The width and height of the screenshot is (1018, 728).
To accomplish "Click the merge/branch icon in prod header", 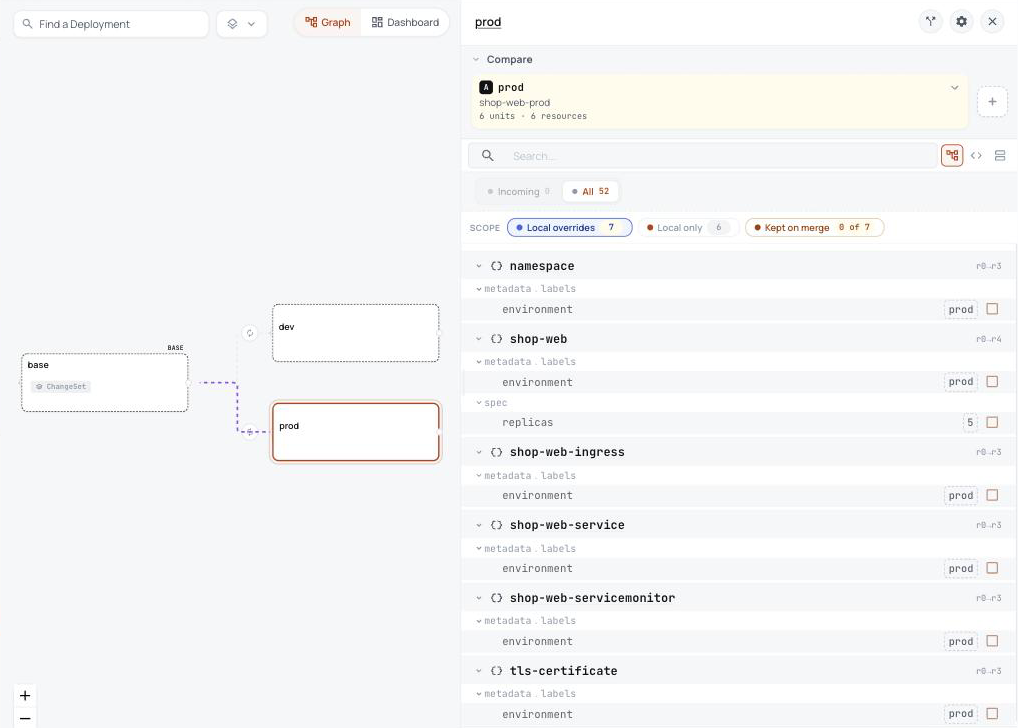I will [930, 21].
